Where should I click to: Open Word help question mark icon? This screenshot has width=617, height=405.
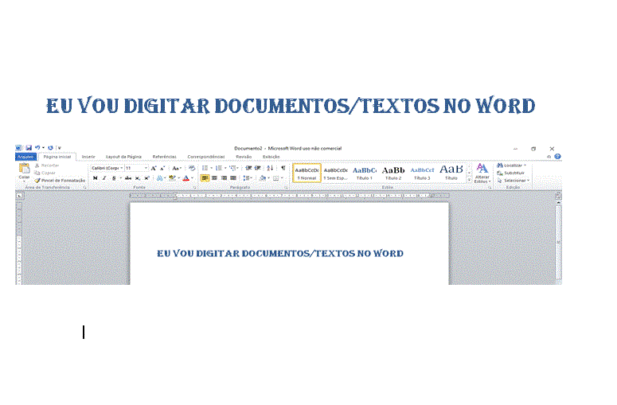pos(557,157)
